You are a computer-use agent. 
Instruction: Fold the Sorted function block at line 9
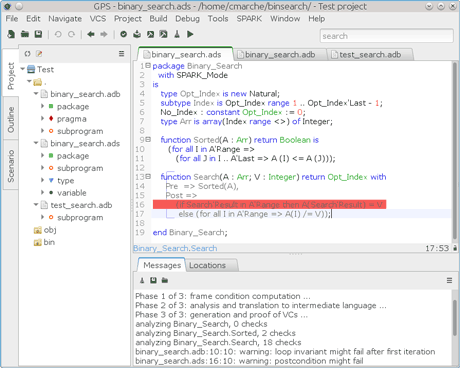[149, 139]
